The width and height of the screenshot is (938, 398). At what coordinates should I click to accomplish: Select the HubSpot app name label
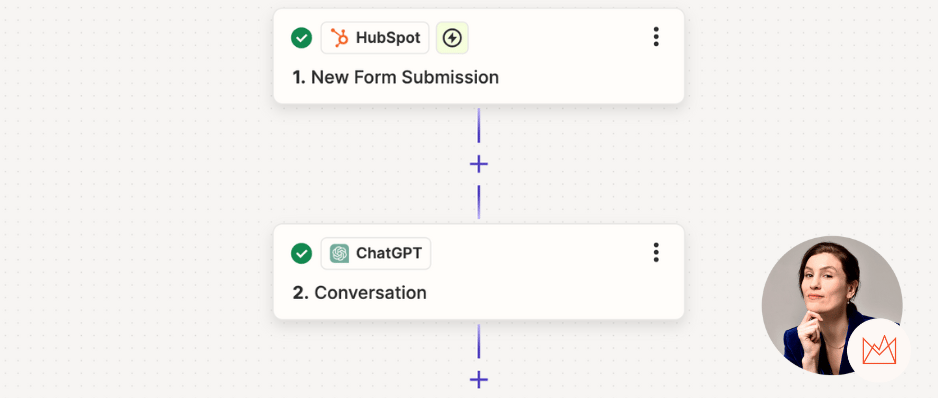388,38
